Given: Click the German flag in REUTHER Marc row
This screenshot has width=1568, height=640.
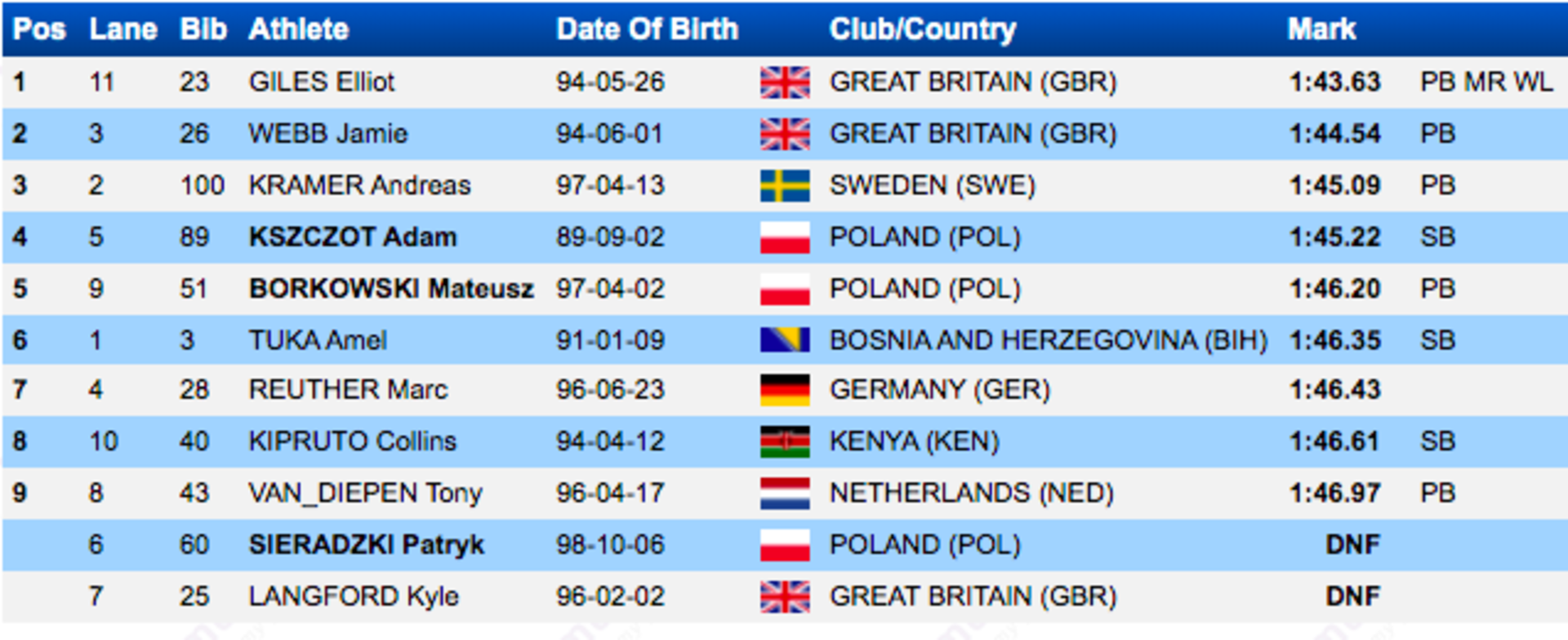Looking at the screenshot, I should (x=785, y=389).
